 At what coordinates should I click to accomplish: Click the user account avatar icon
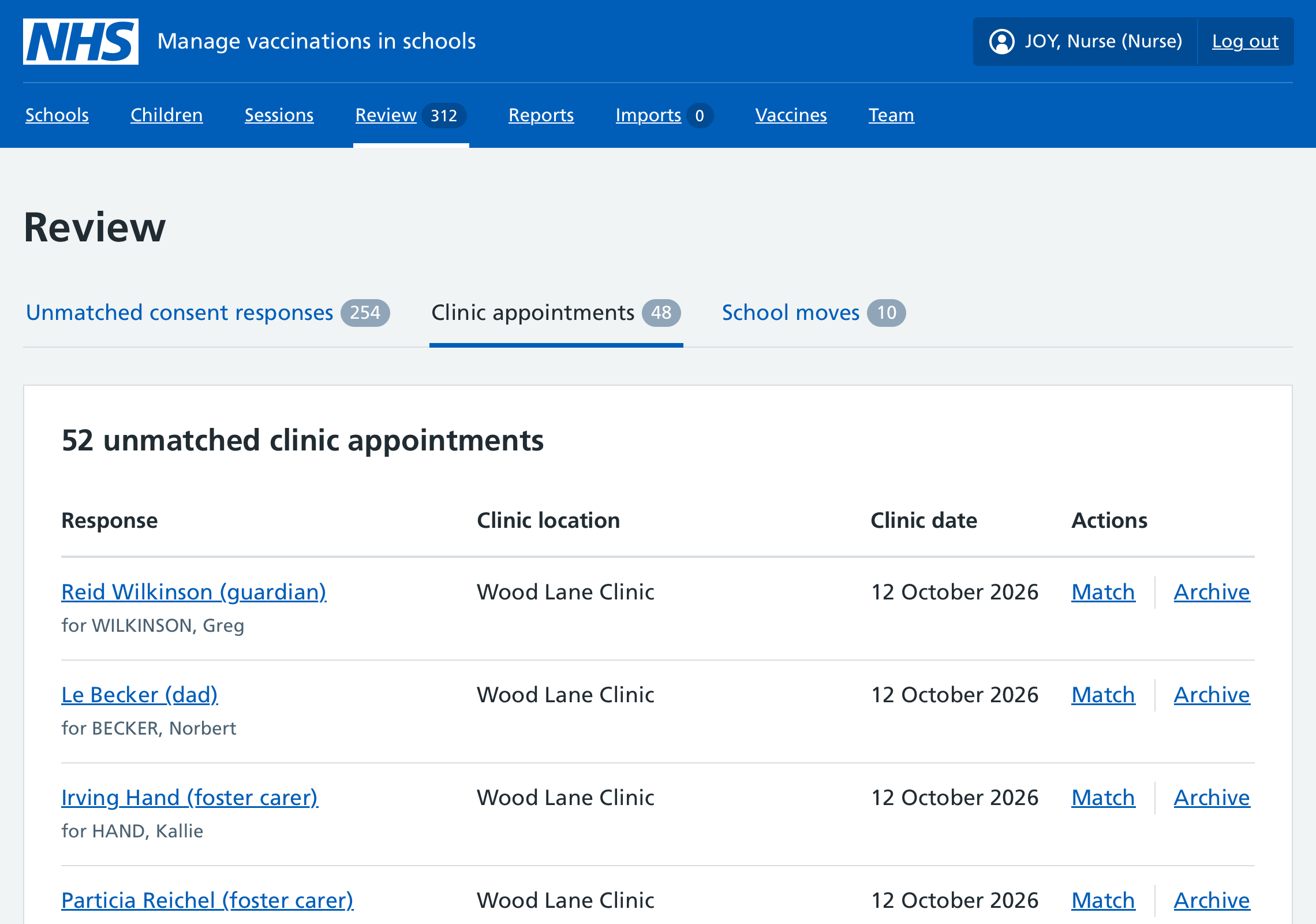(x=1001, y=42)
